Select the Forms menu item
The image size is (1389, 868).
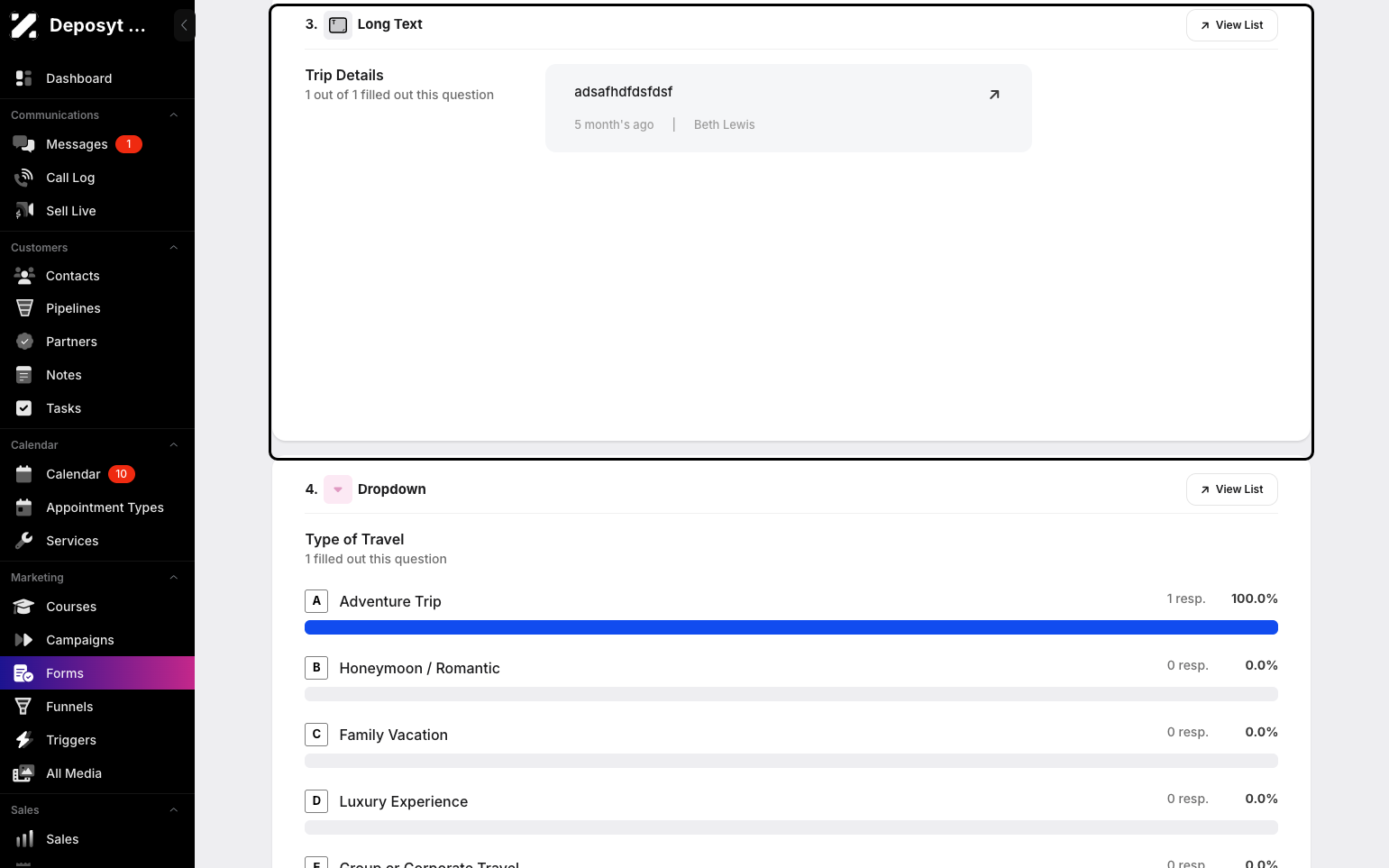click(97, 673)
